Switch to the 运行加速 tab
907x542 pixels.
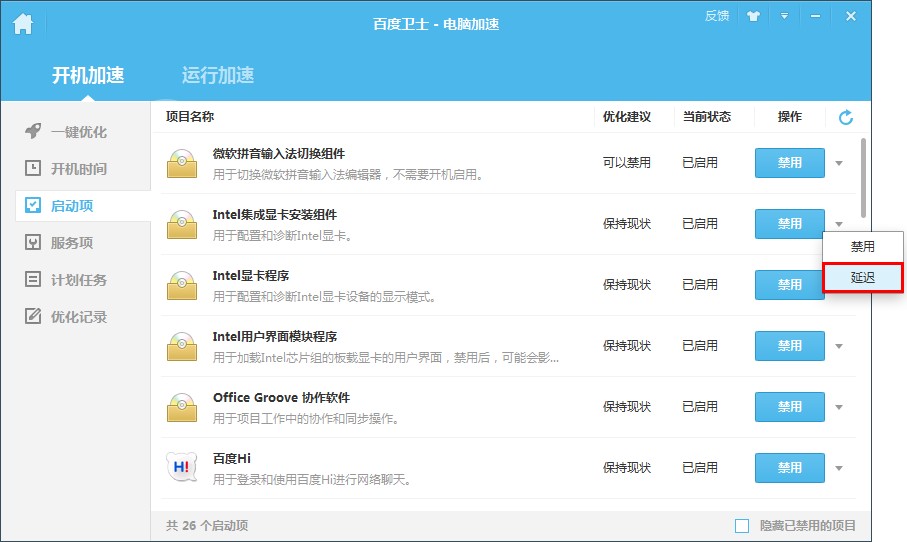click(218, 75)
